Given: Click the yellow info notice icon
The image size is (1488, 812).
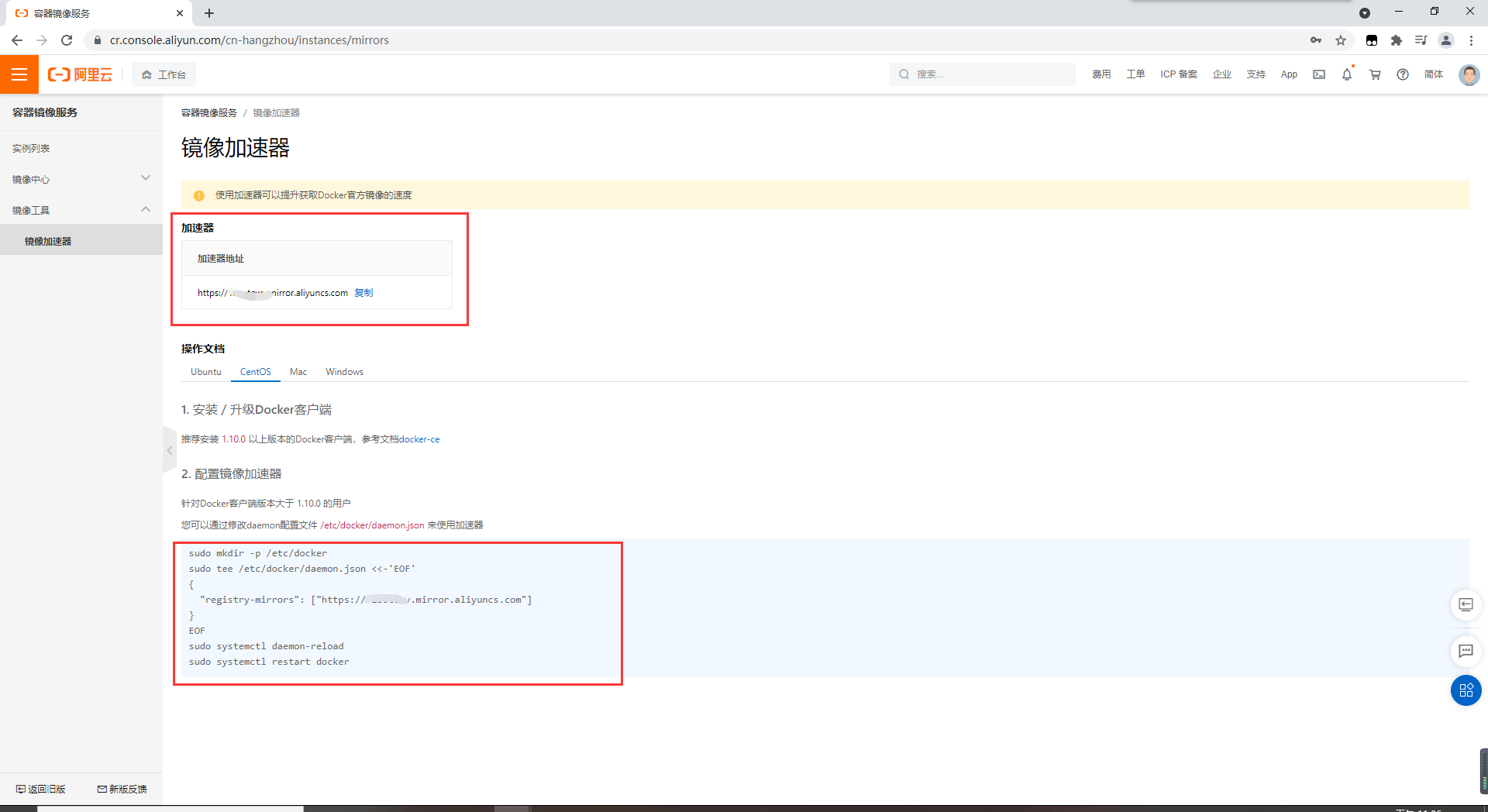Looking at the screenshot, I should [199, 195].
